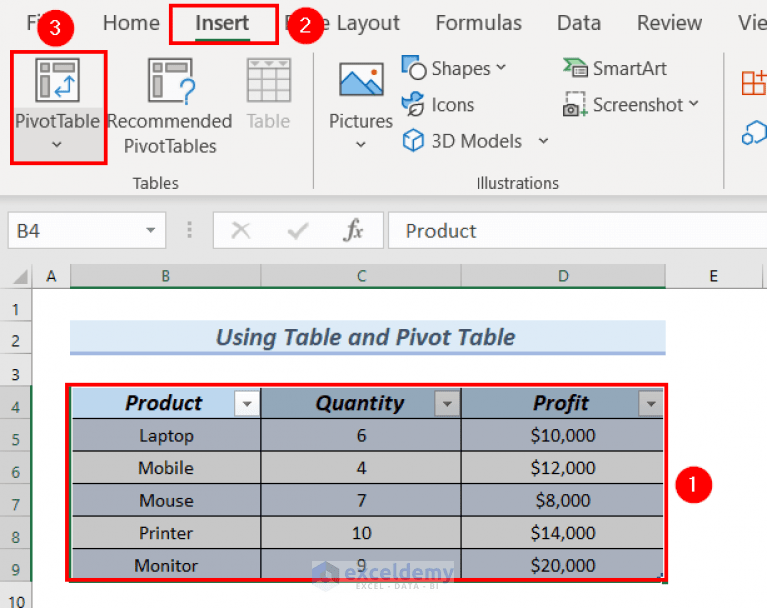Click the Mobile cell
The width and height of the screenshot is (767, 608).
(x=166, y=468)
